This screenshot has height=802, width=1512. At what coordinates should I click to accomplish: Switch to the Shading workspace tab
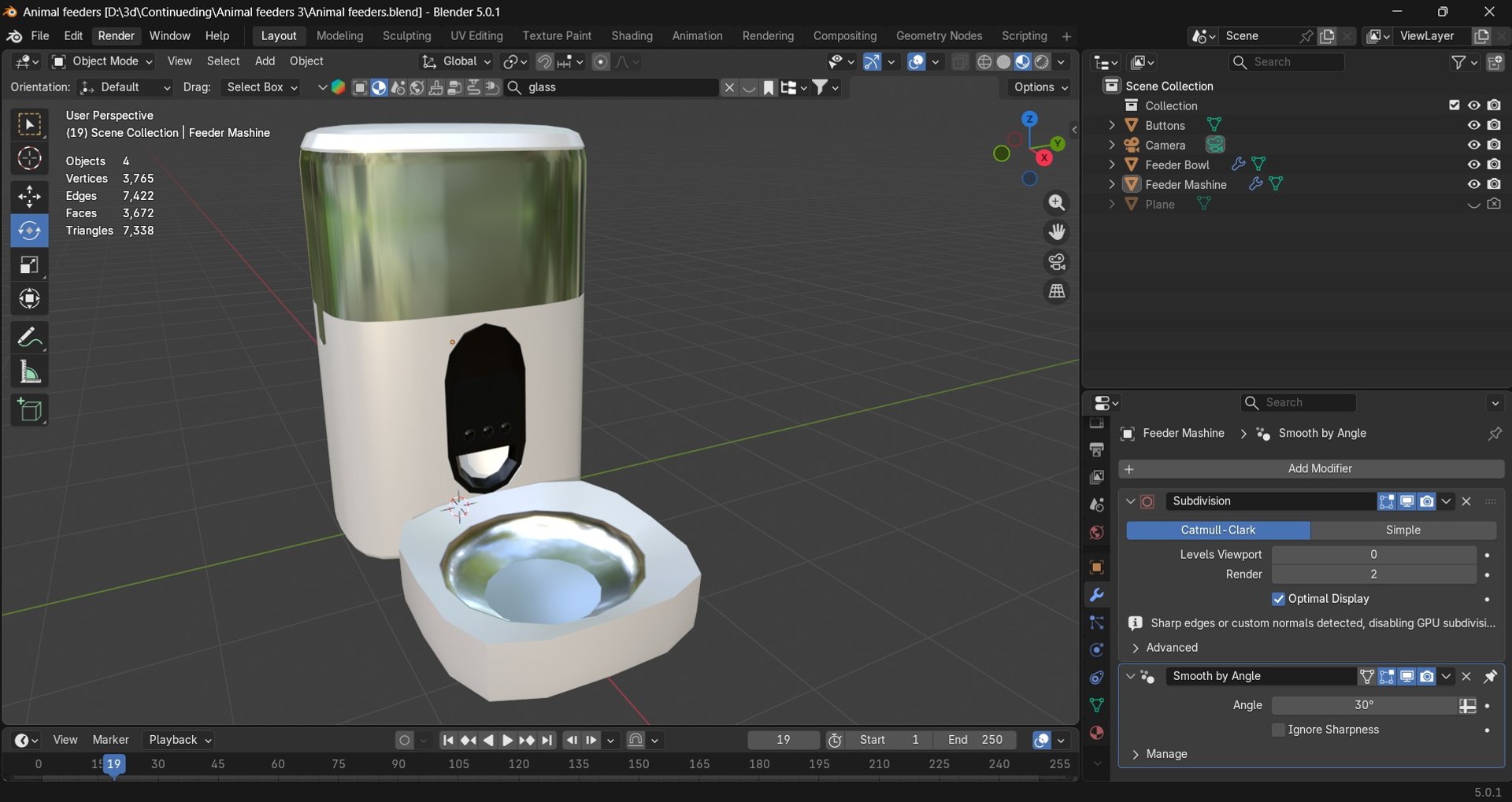[632, 36]
